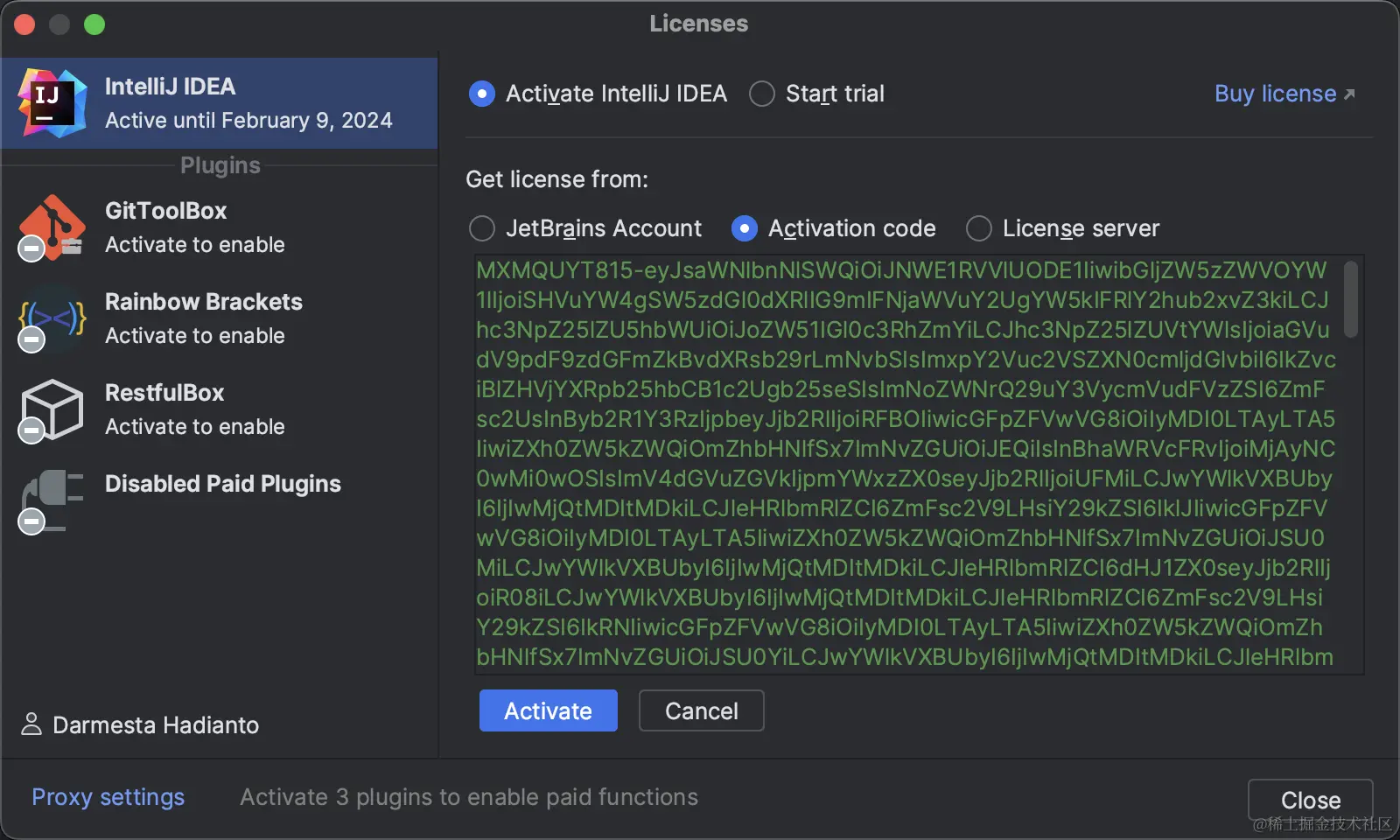The width and height of the screenshot is (1400, 840).
Task: Click the GitToolBox plugin icon
Action: 52,227
